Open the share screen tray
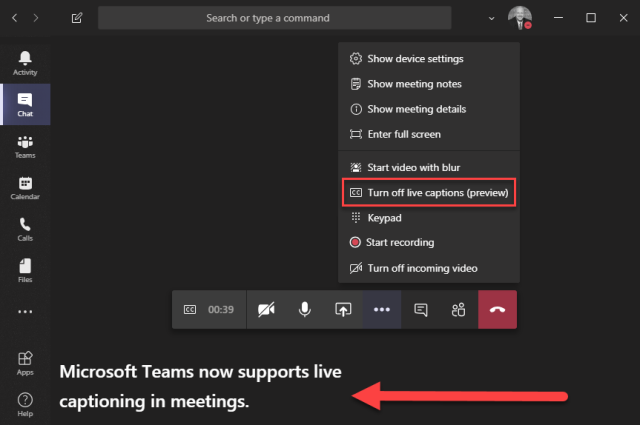The width and height of the screenshot is (640, 425). pos(343,309)
